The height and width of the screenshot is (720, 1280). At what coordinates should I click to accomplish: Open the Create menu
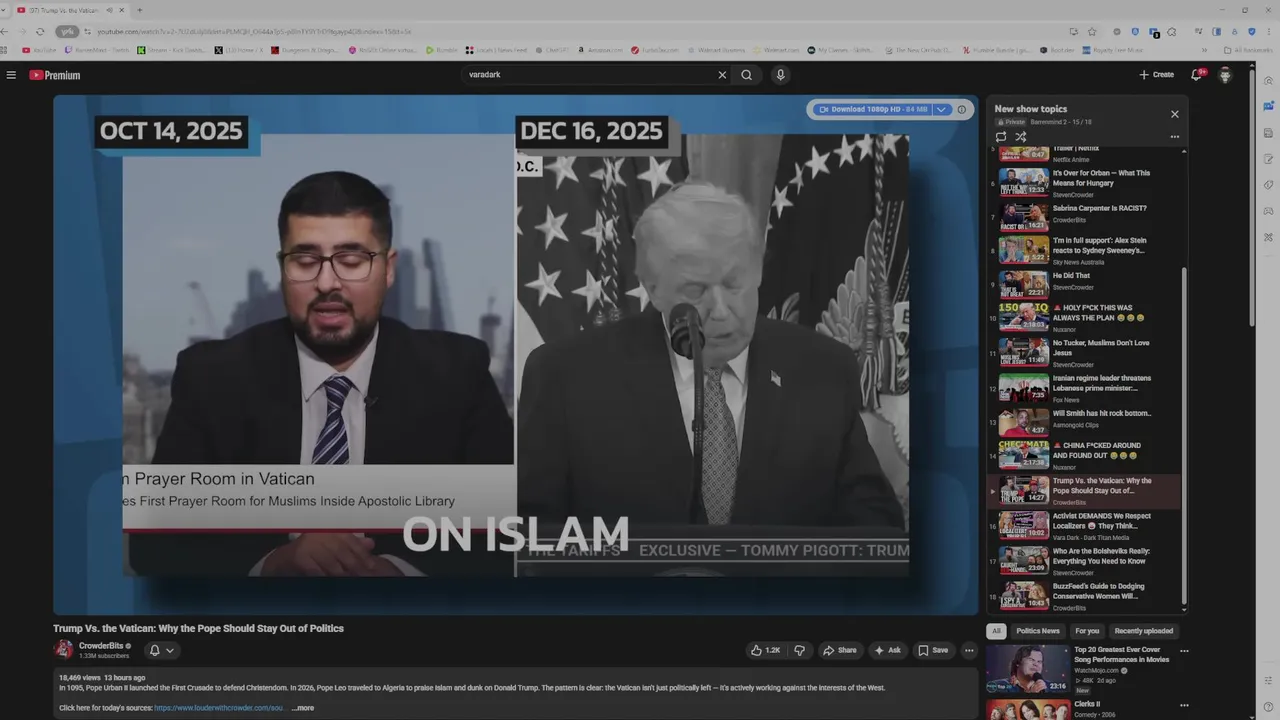click(1157, 75)
